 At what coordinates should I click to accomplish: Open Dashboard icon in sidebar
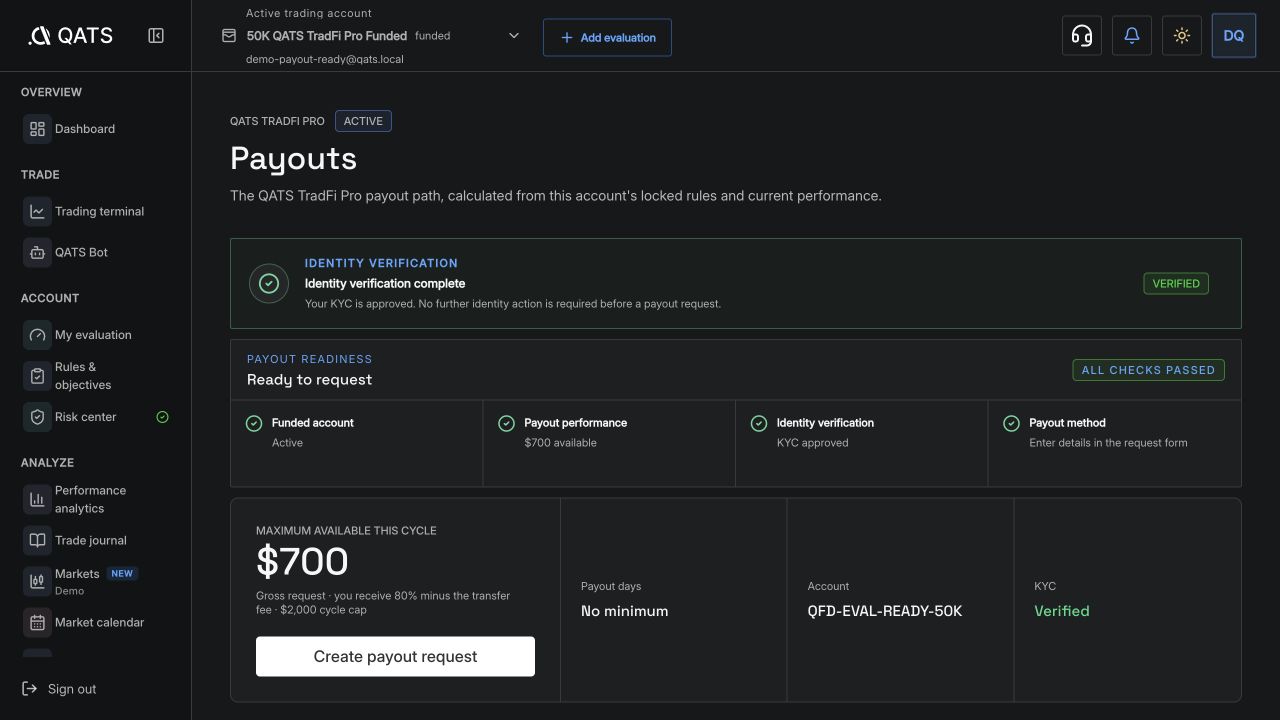tap(37, 129)
